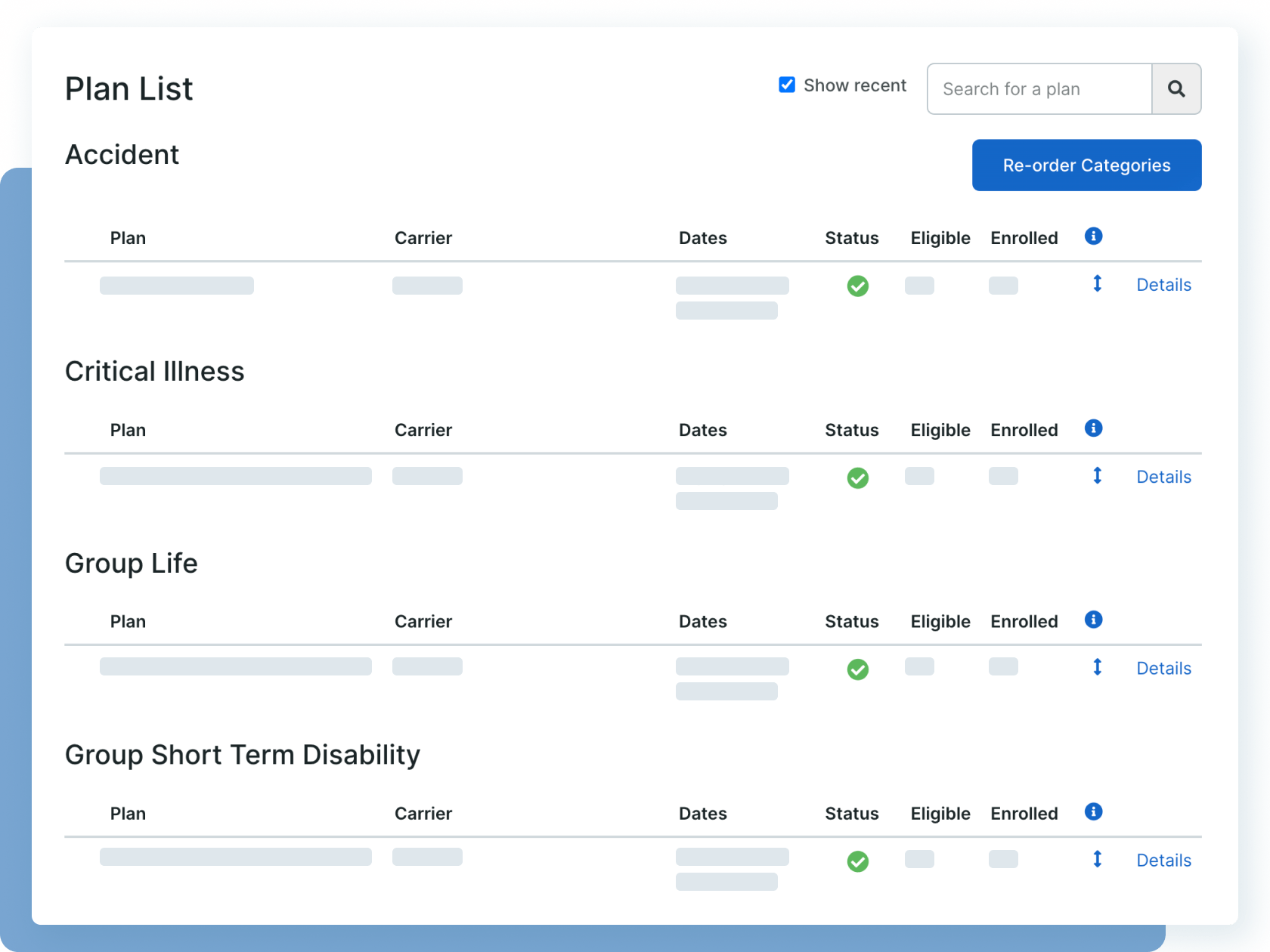Open Details for the Critical Illness plan
This screenshot has height=952, width=1270.
(1163, 477)
